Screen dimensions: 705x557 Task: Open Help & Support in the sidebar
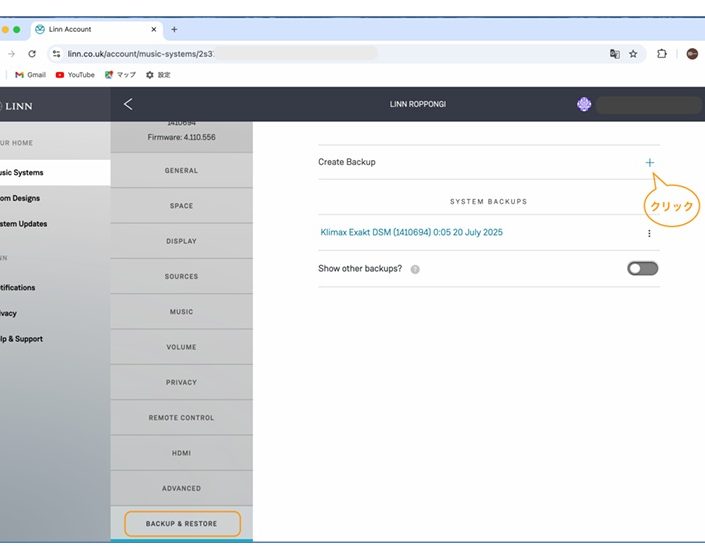(x=21, y=339)
